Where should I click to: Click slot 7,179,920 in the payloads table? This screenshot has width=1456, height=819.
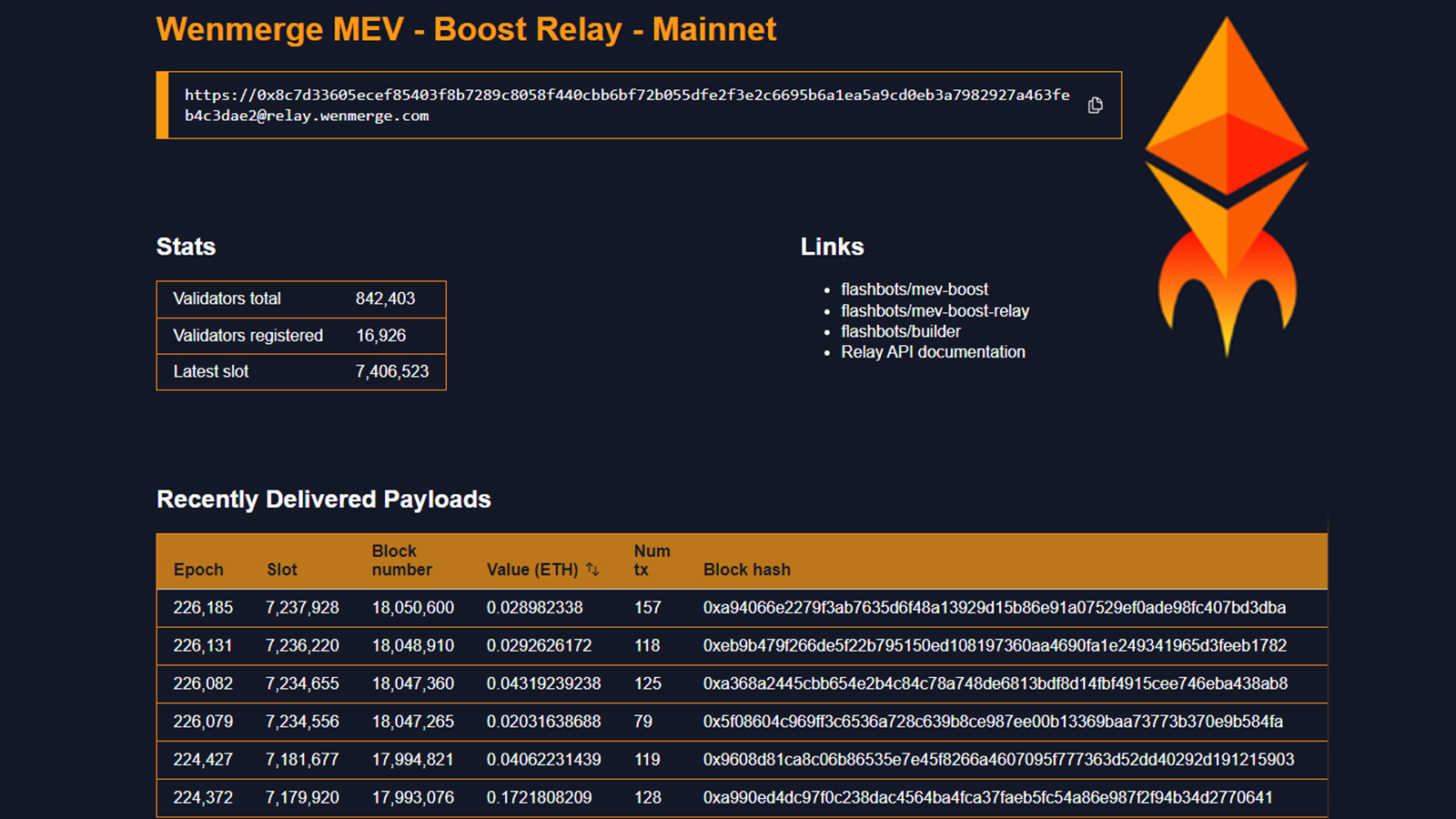tap(302, 798)
